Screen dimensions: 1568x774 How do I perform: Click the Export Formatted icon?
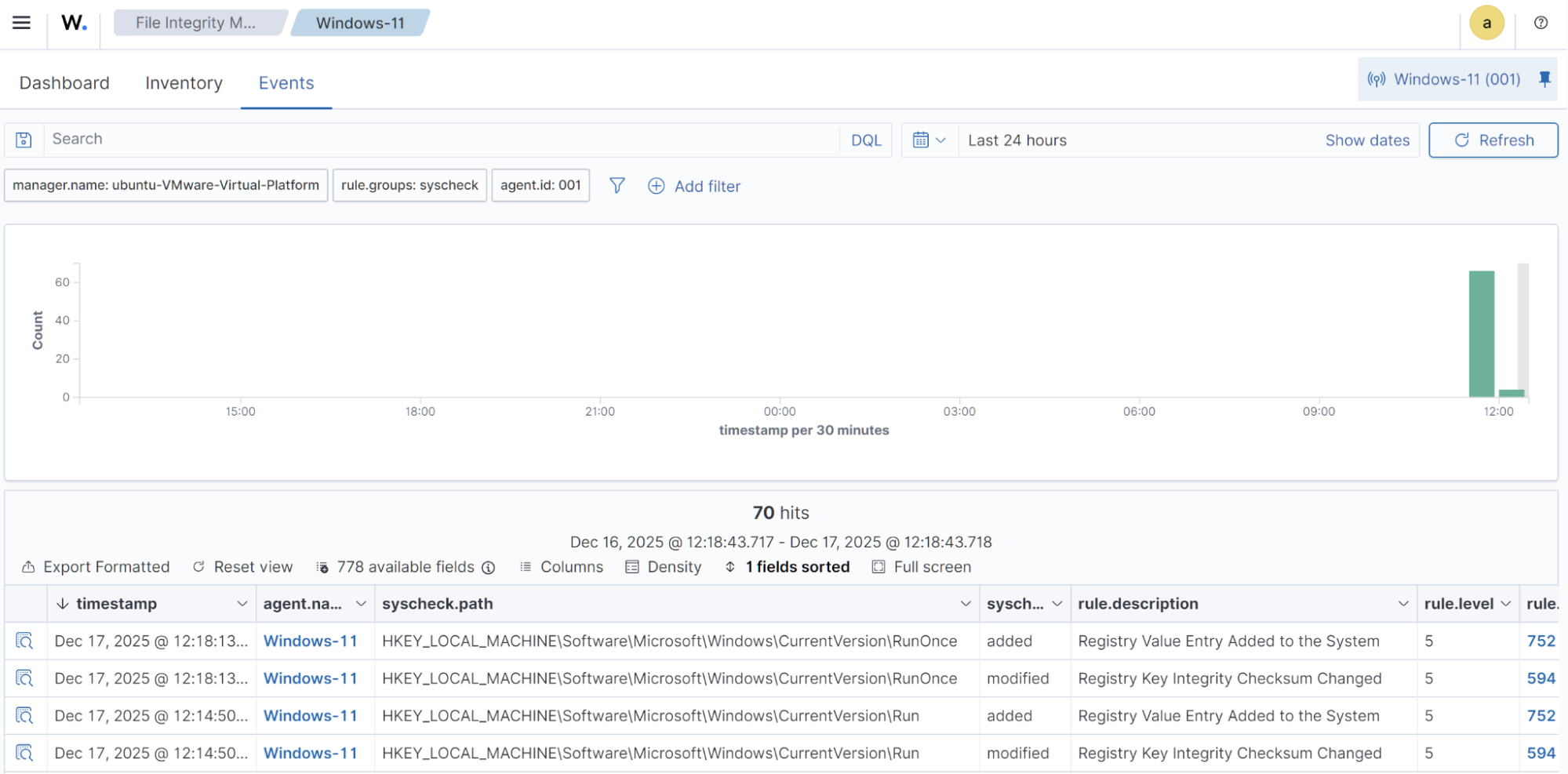[x=29, y=566]
